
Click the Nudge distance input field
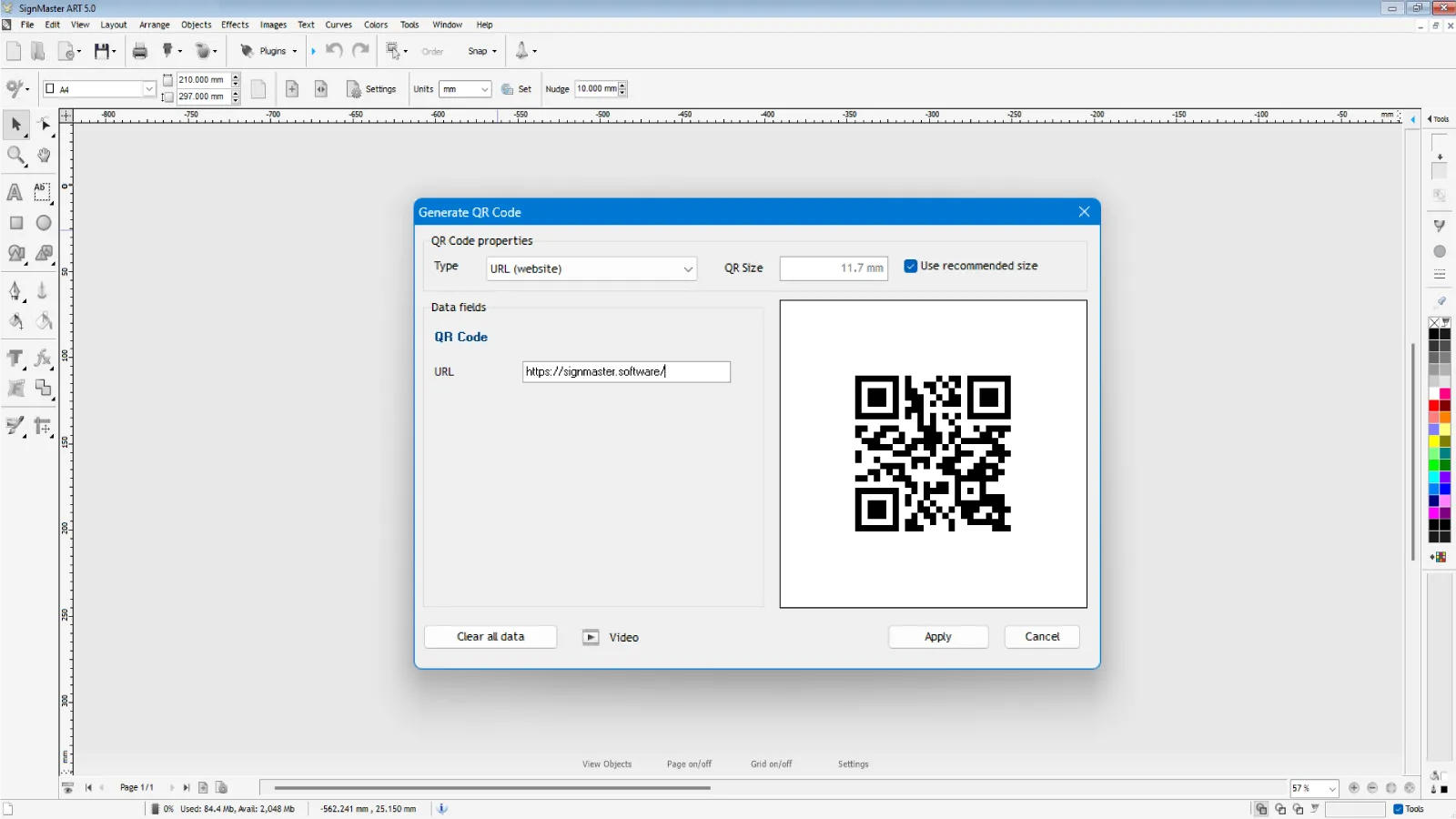coord(596,89)
